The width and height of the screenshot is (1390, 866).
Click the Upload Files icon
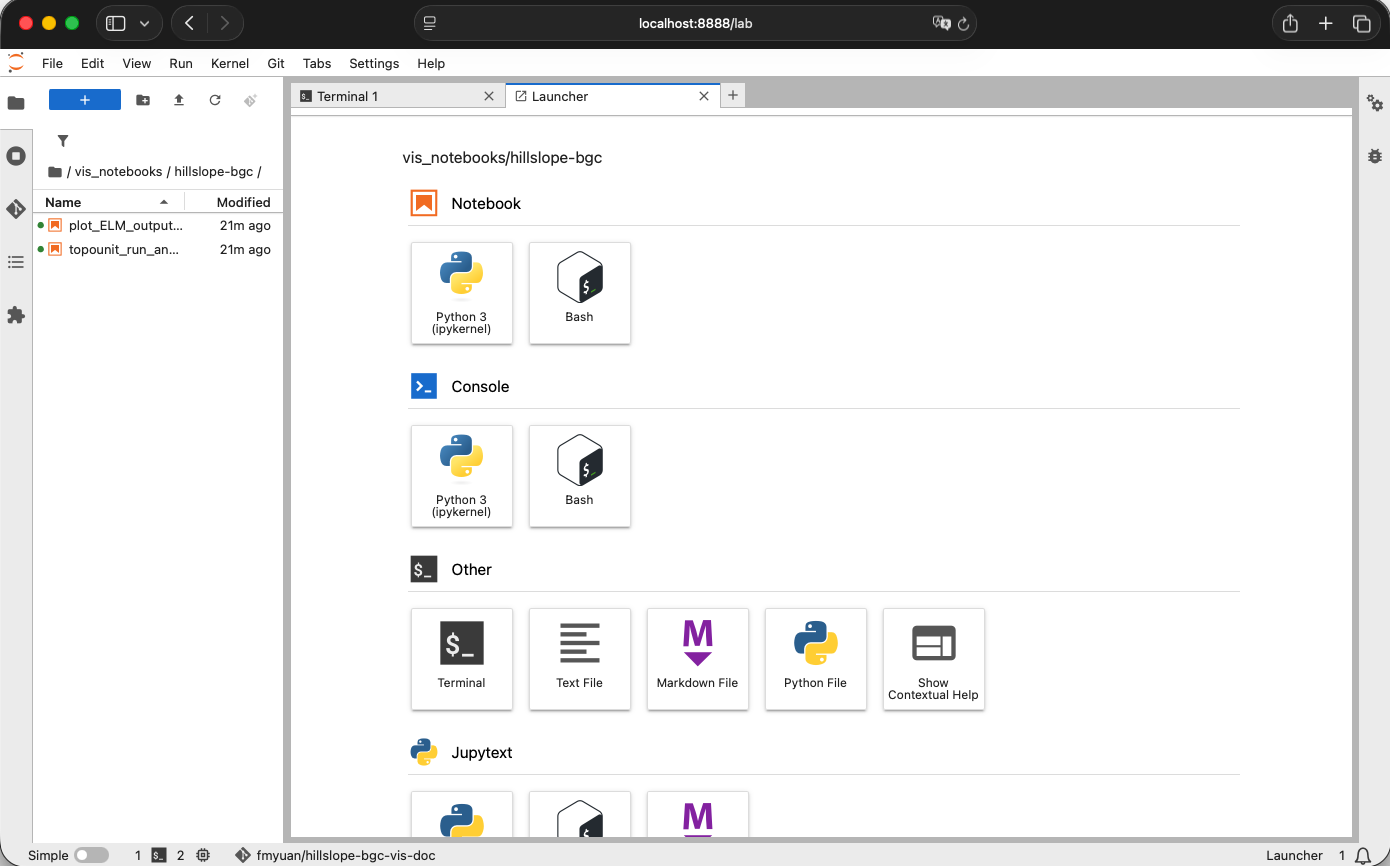point(179,100)
